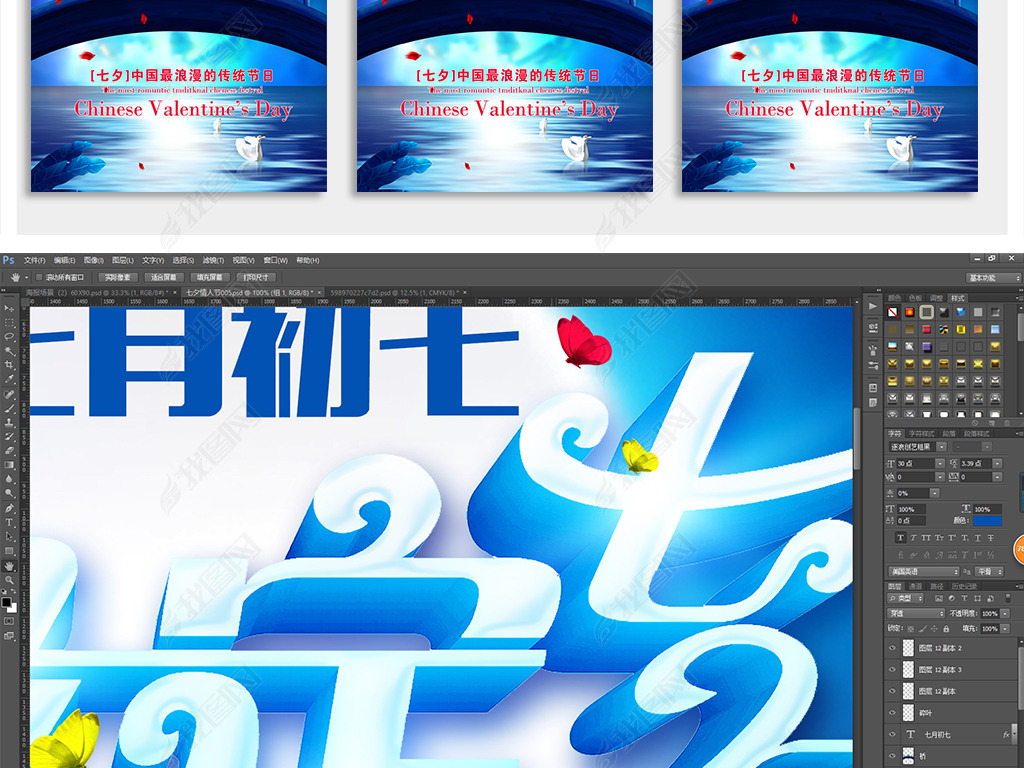The height and width of the screenshot is (768, 1024).
Task: Expand the layer opacity dropdown arrow
Action: [1003, 613]
